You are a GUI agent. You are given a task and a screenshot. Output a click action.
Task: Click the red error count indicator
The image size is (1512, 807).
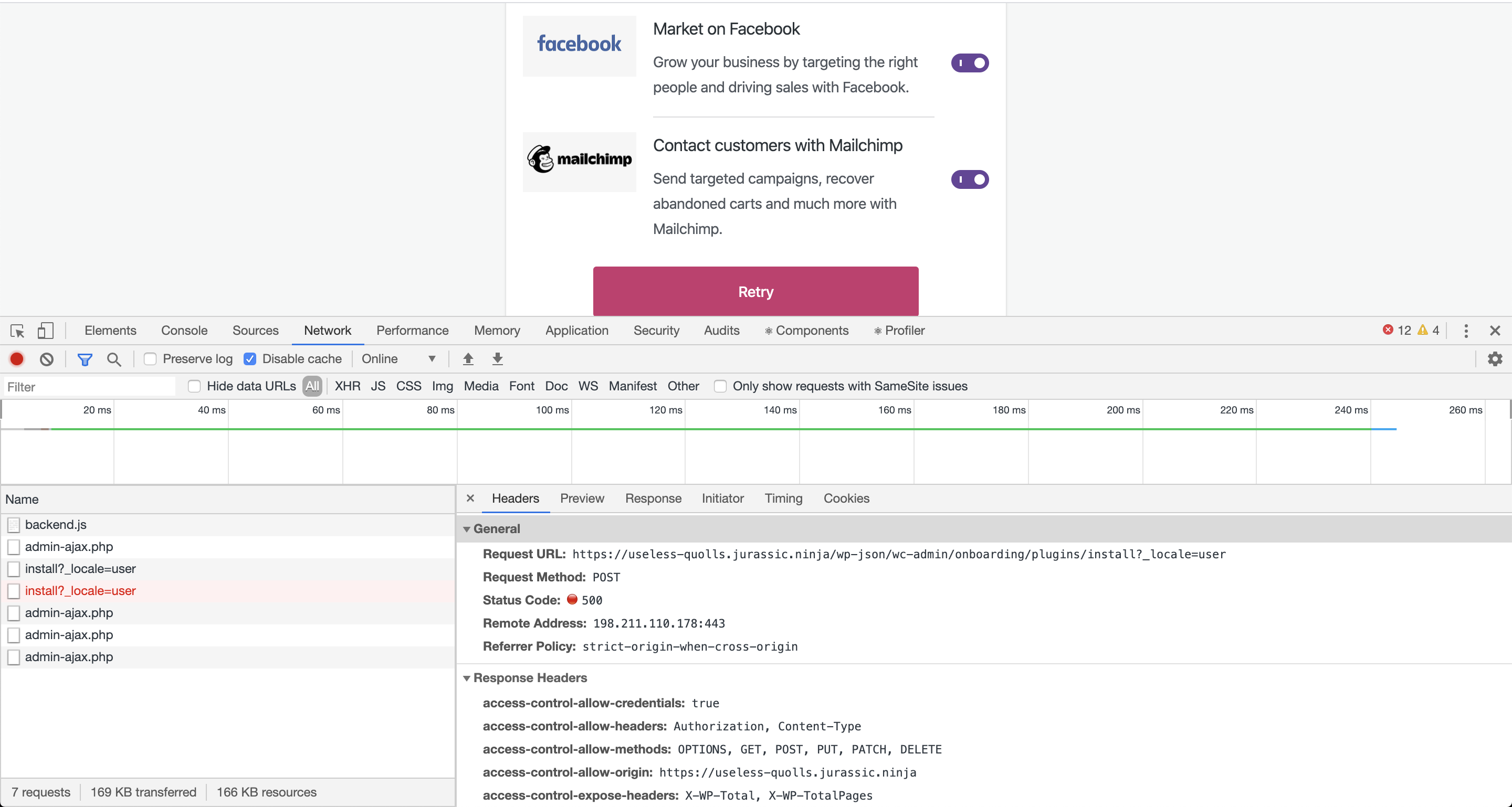(x=1397, y=330)
